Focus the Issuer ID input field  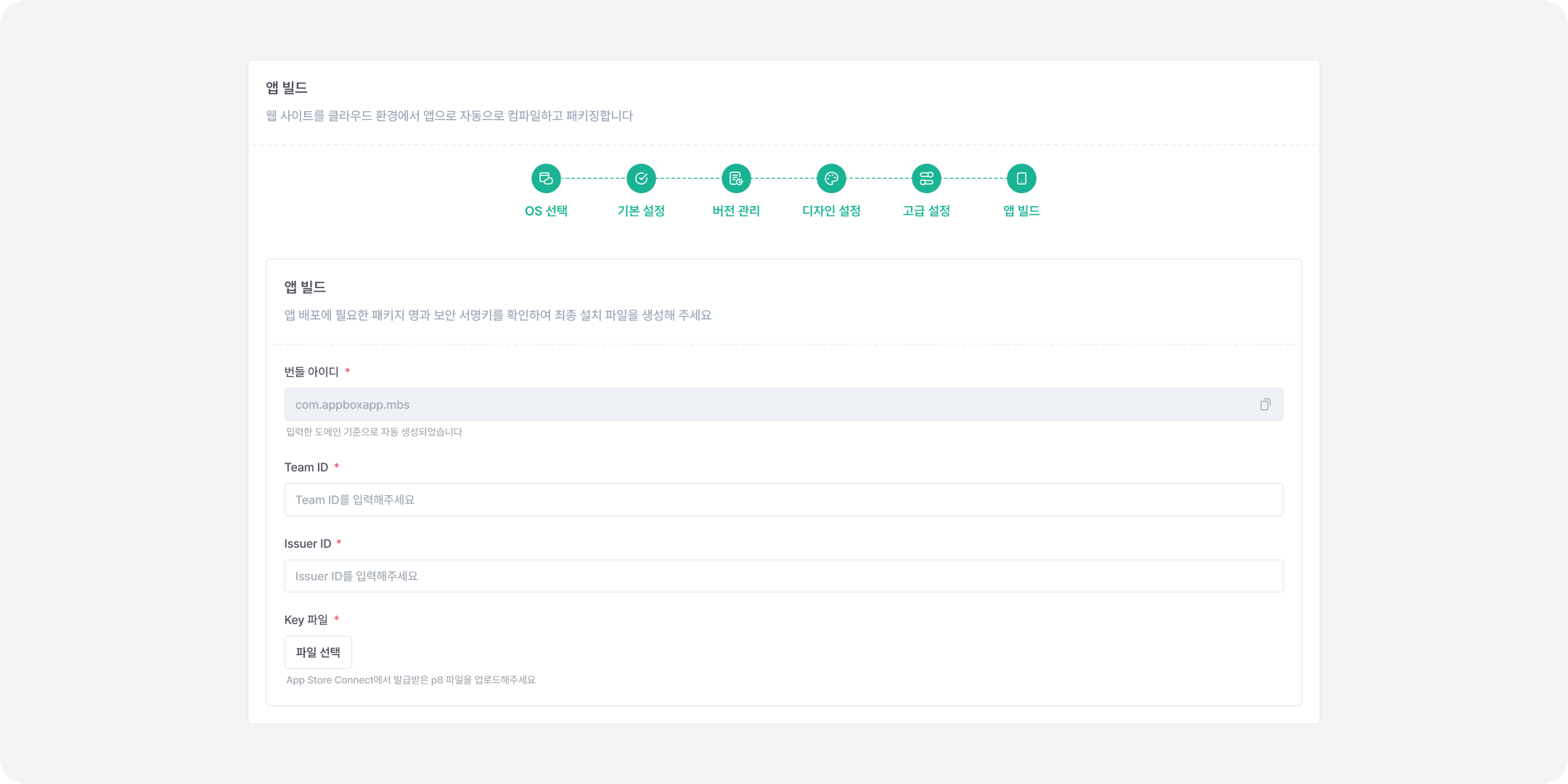pos(784,576)
